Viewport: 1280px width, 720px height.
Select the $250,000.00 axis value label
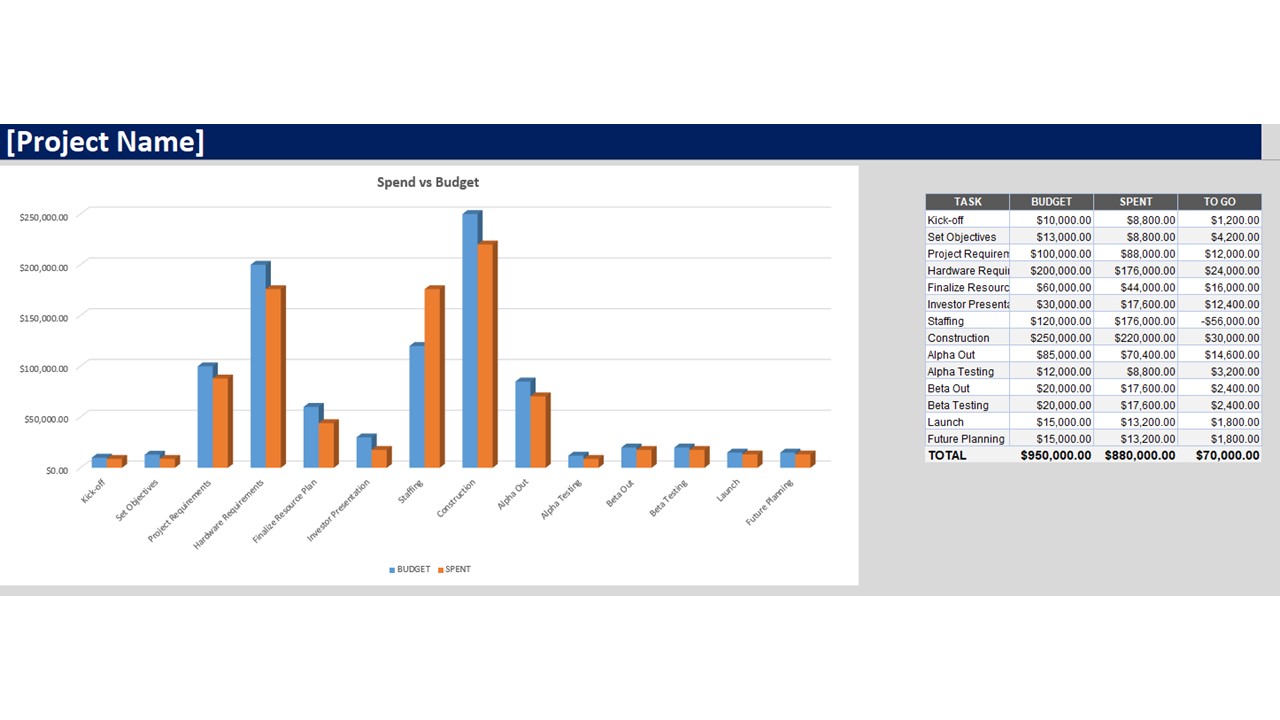pos(44,217)
